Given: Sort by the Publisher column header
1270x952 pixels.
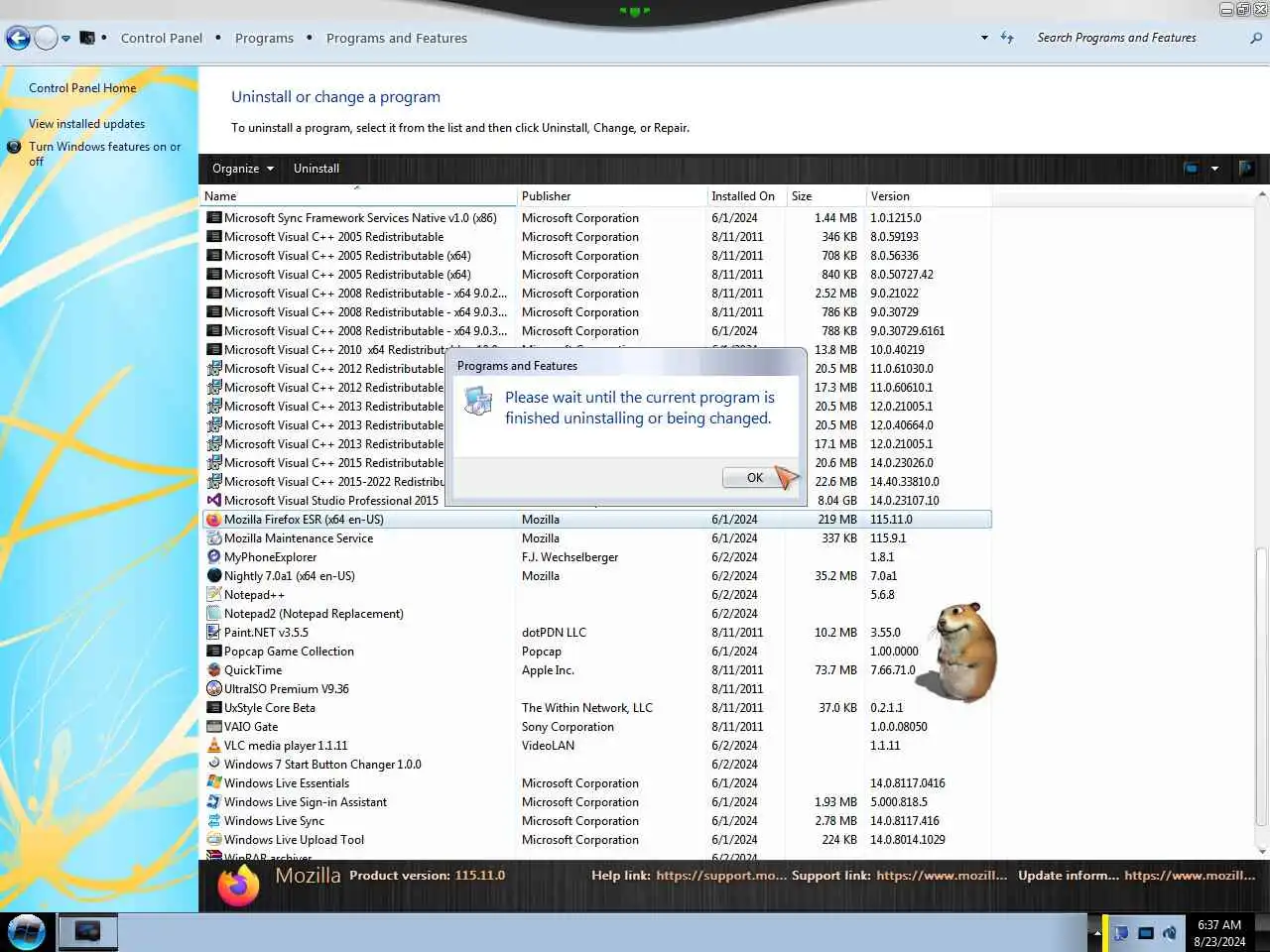Looking at the screenshot, I should (x=611, y=196).
